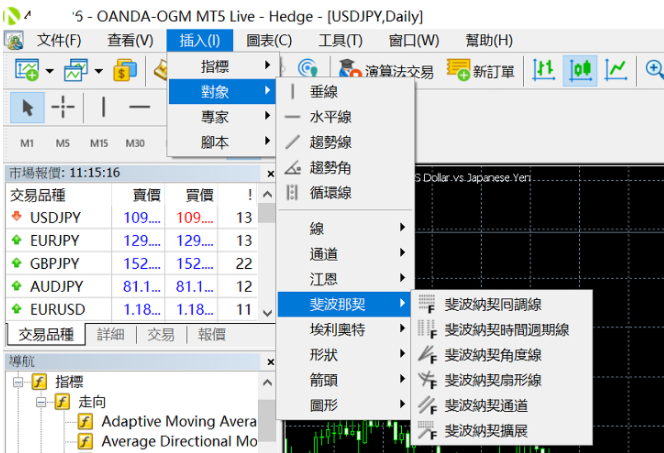Expand the 指標 submenu
The width and height of the screenshot is (664, 453).
(x=222, y=66)
